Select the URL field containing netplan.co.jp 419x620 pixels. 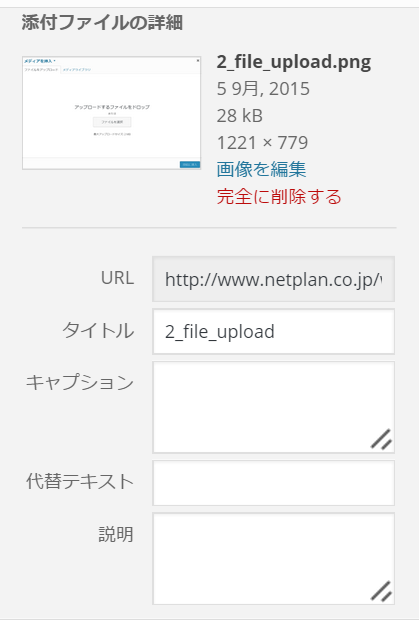[x=274, y=279]
